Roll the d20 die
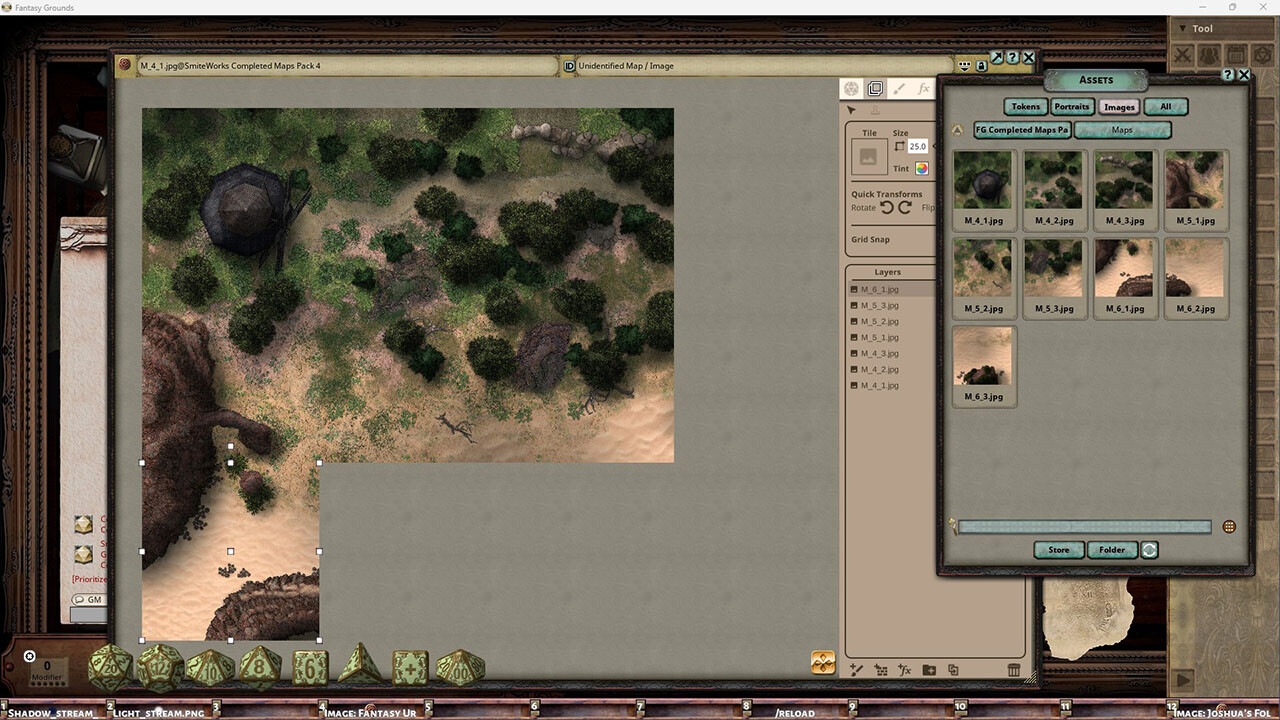 [x=110, y=666]
